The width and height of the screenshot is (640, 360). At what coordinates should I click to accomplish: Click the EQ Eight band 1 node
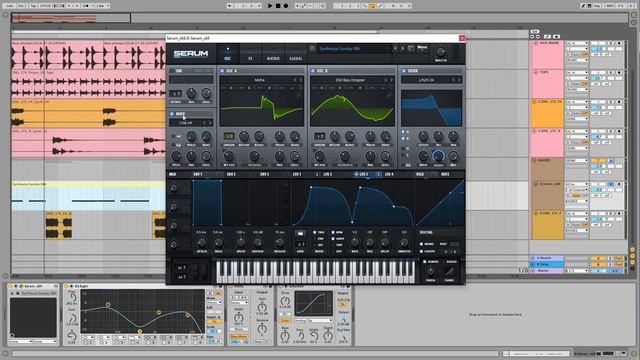coord(108,304)
